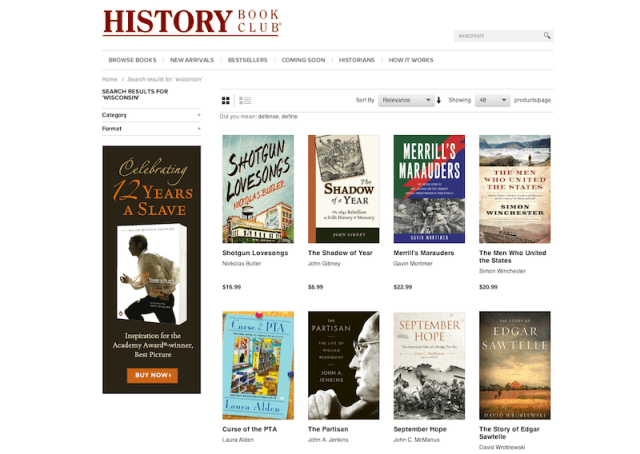Click the History Book Club logo
640x454 pixels.
192,22
